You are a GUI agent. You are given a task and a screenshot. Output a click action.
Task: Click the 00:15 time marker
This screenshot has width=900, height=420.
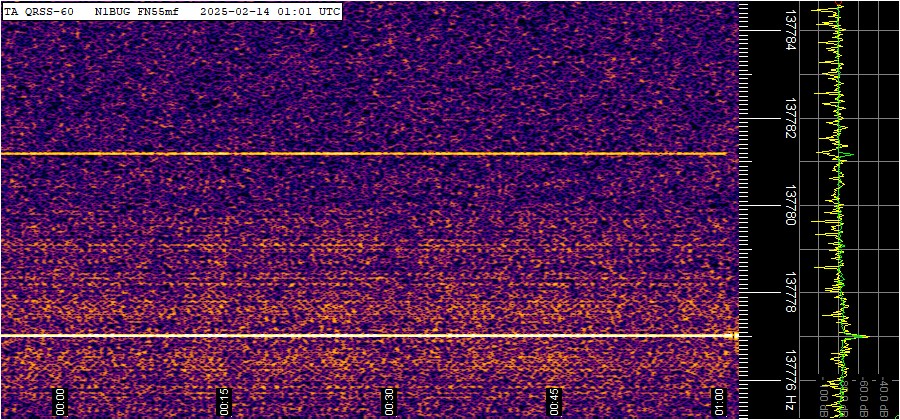tap(225, 401)
